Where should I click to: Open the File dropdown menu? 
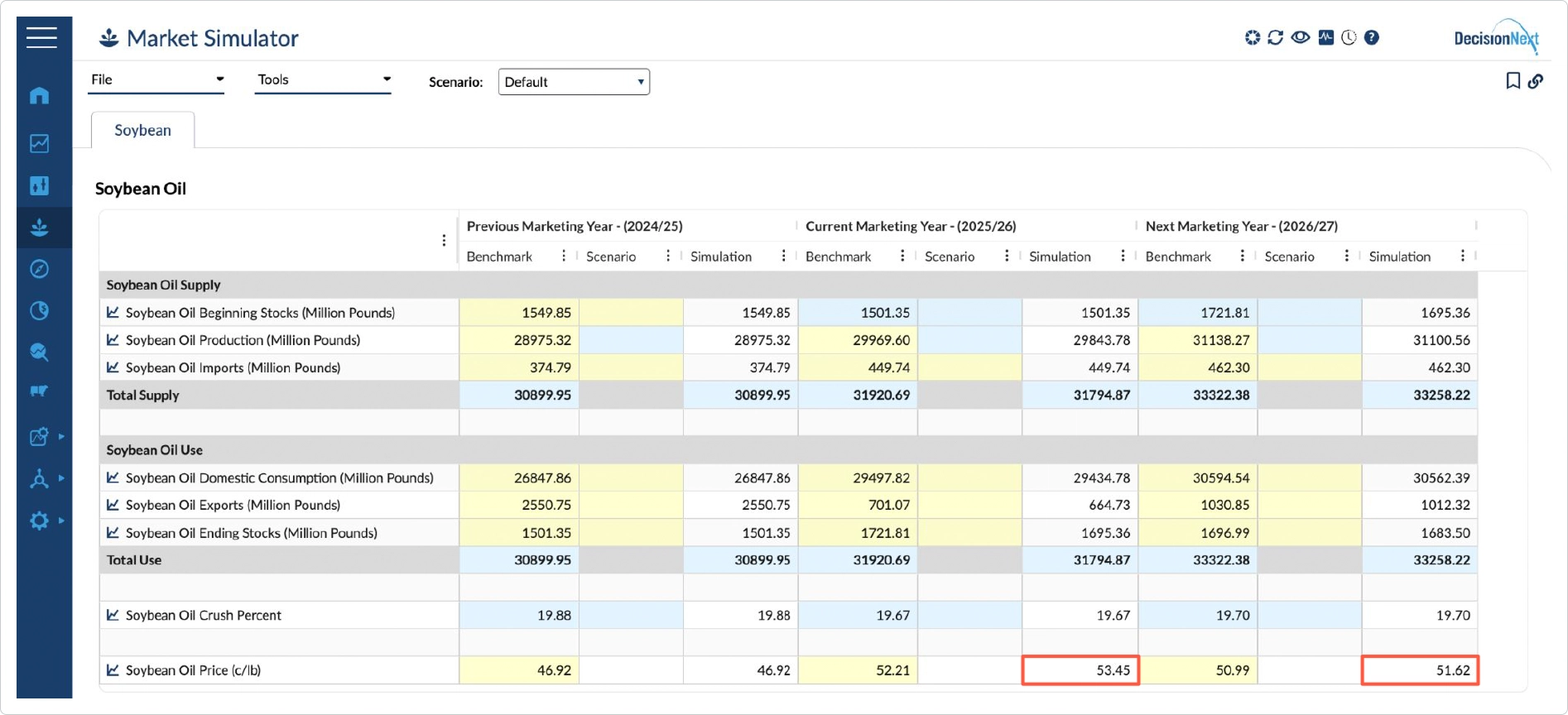click(x=156, y=80)
